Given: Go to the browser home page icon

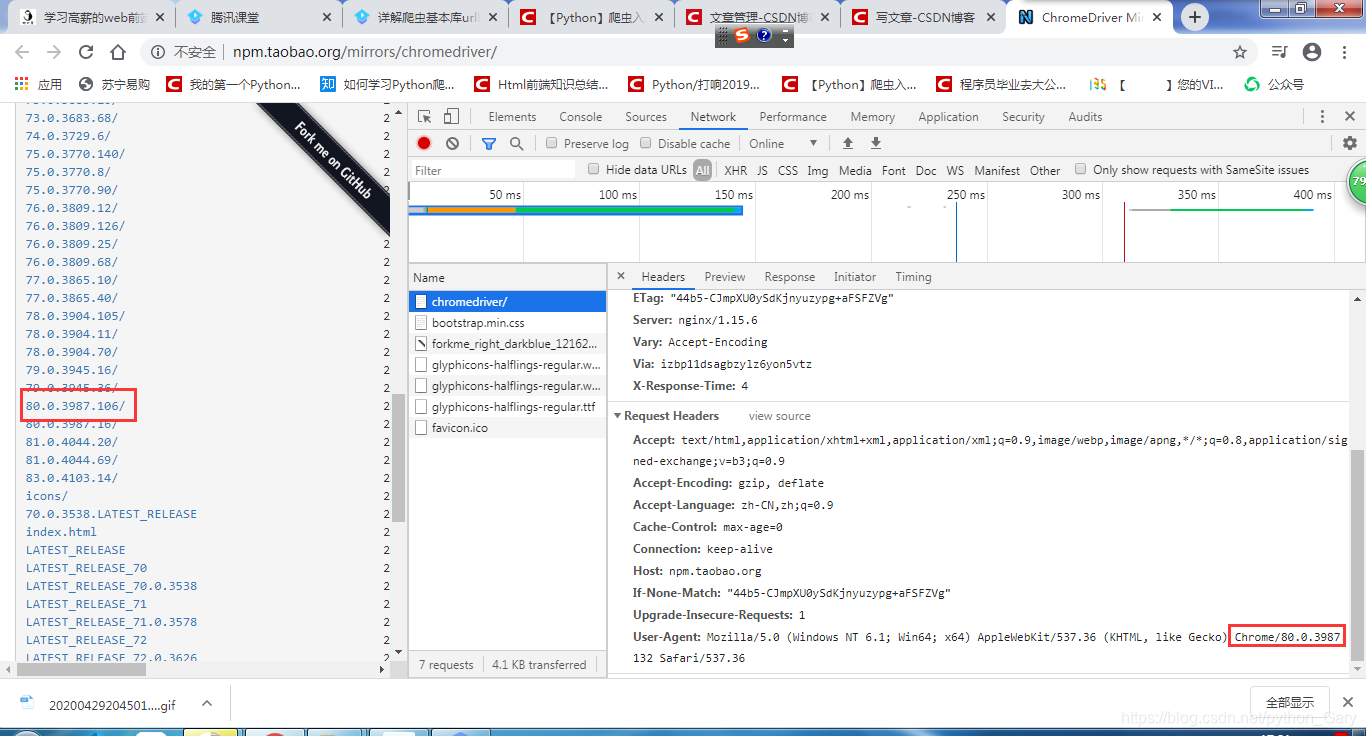Looking at the screenshot, I should [118, 52].
